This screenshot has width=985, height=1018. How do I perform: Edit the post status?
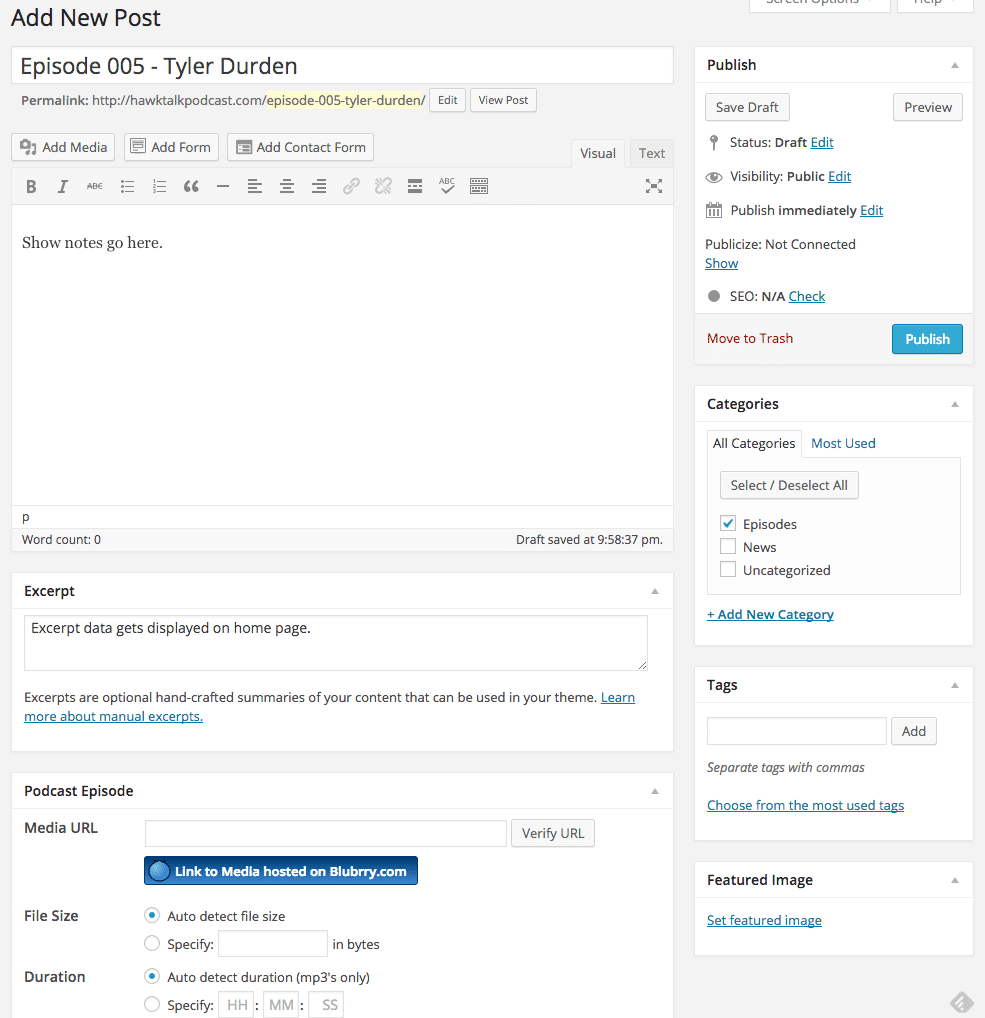822,142
